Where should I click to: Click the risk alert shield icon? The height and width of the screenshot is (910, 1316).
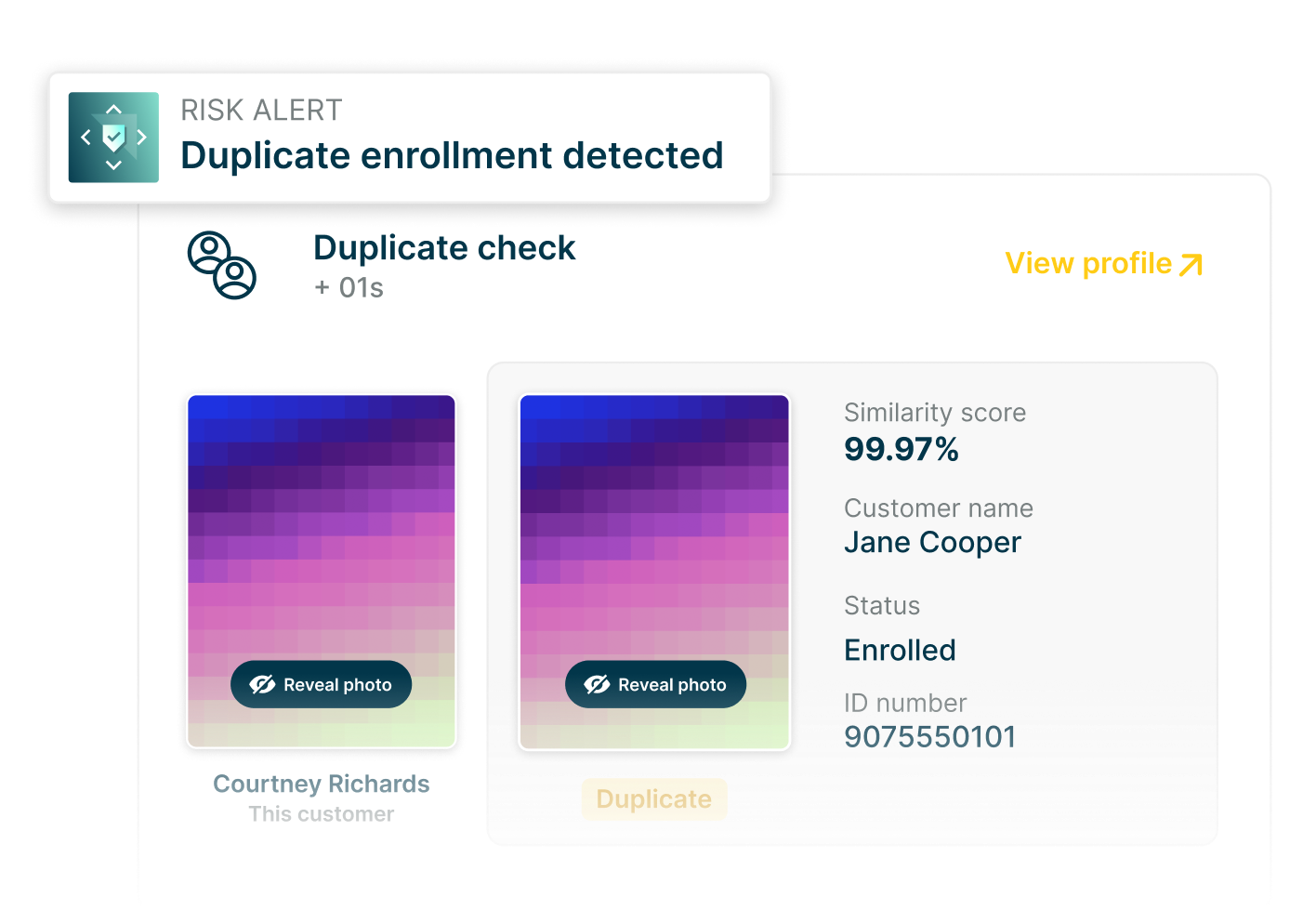[x=113, y=138]
